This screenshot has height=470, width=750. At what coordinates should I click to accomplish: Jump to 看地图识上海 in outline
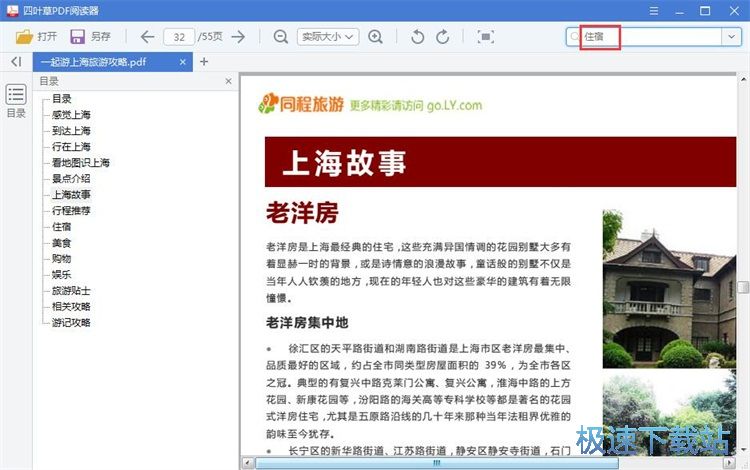[x=81, y=163]
